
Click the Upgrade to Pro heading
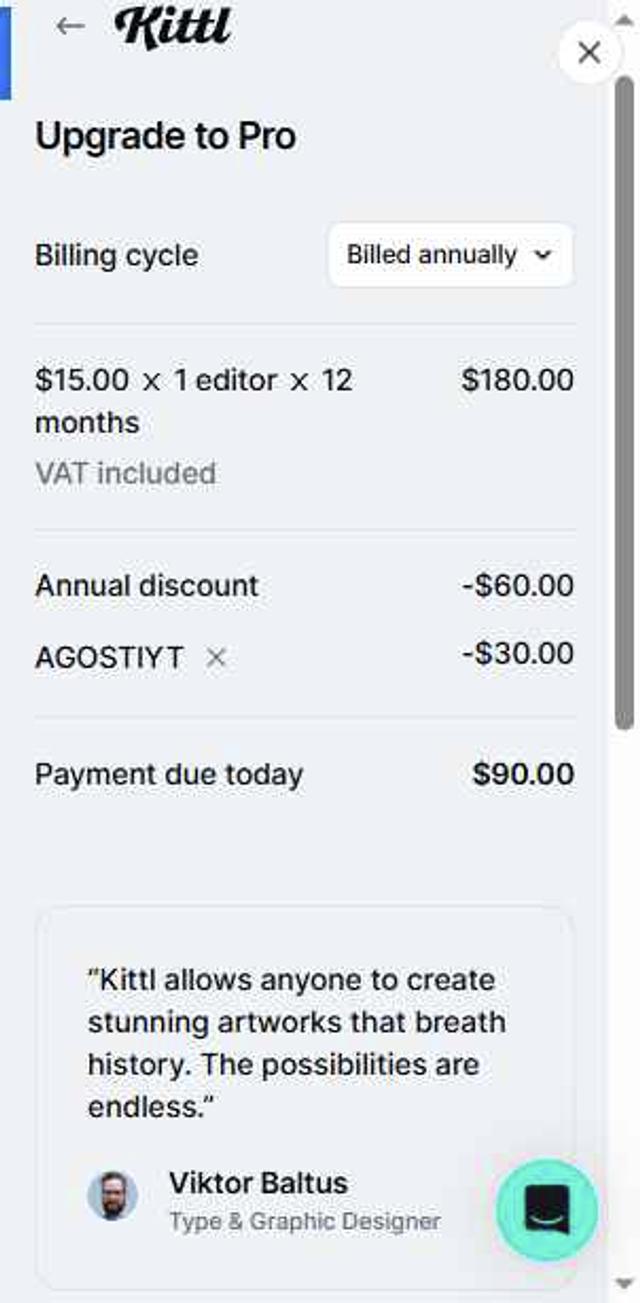165,136
